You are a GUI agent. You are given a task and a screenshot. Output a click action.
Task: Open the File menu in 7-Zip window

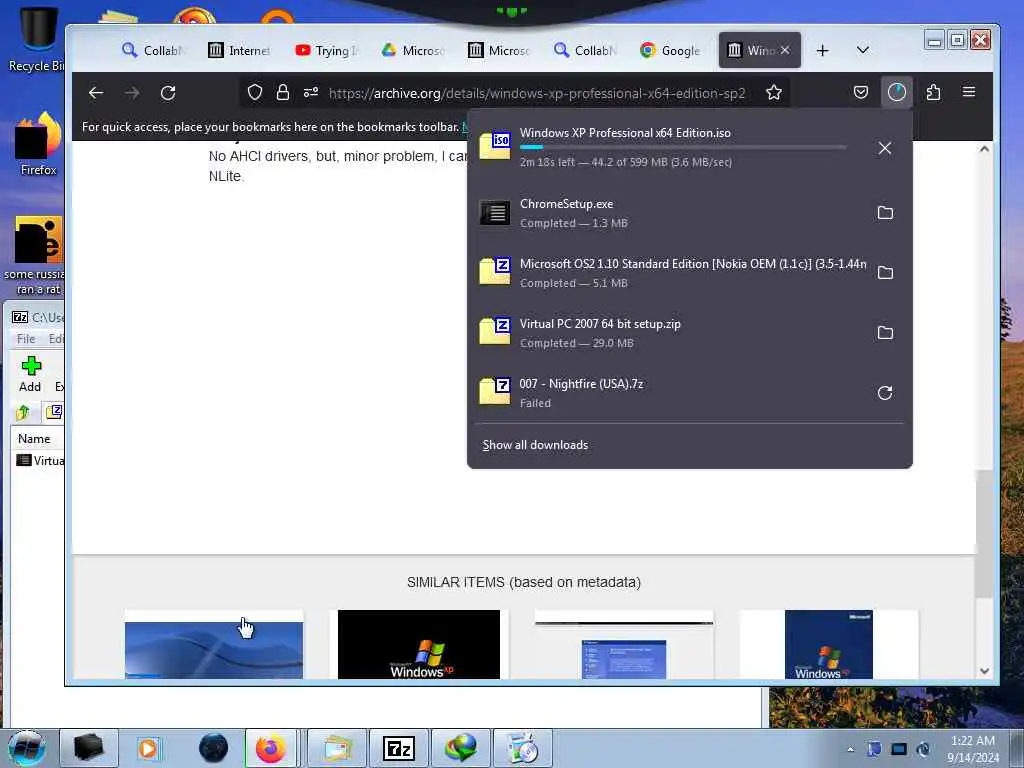tap(26, 339)
